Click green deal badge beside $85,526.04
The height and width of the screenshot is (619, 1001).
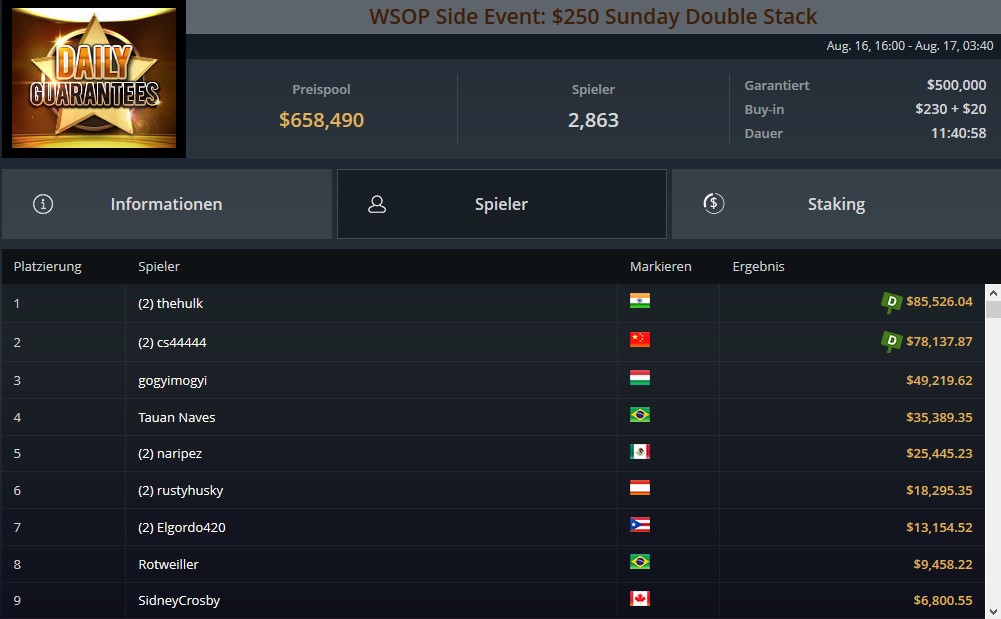pyautogui.click(x=891, y=302)
